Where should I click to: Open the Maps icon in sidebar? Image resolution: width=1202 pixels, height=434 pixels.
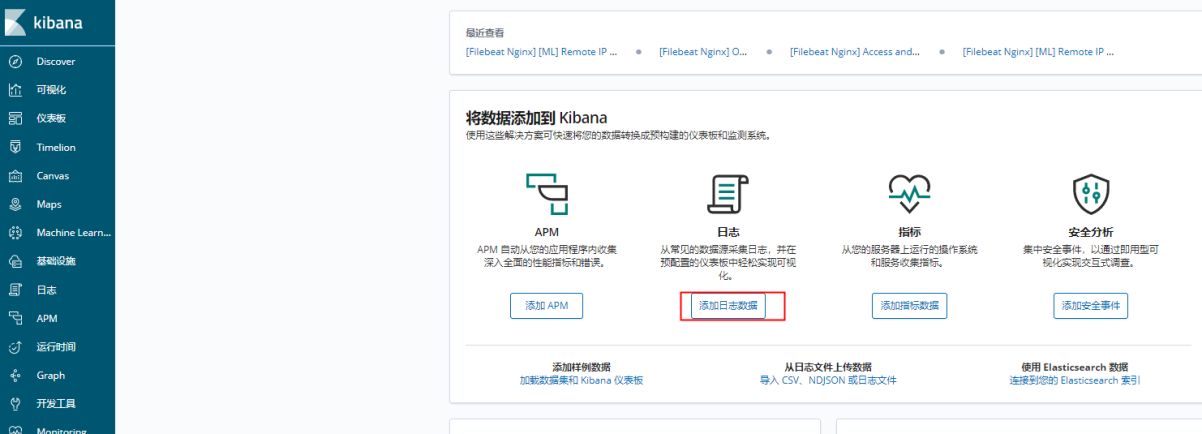click(15, 204)
